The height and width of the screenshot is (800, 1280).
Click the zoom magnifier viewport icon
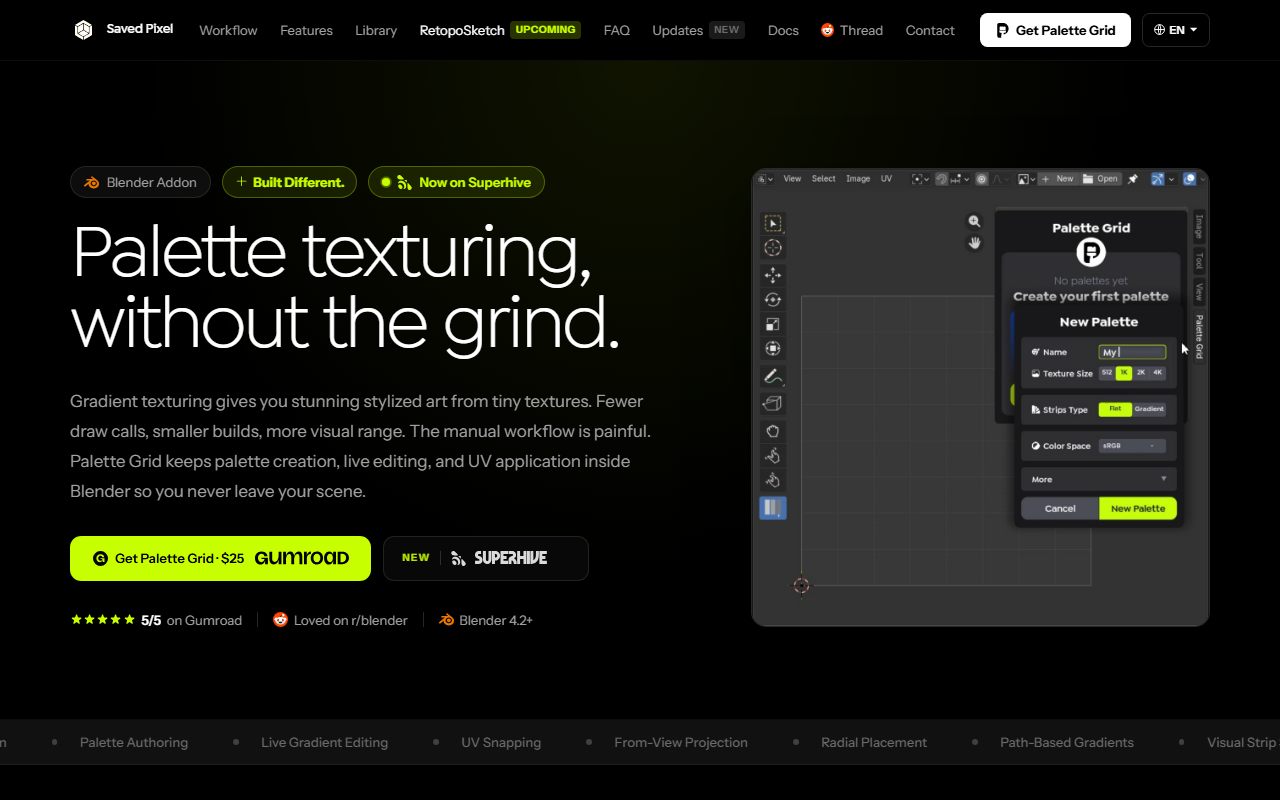point(974,221)
